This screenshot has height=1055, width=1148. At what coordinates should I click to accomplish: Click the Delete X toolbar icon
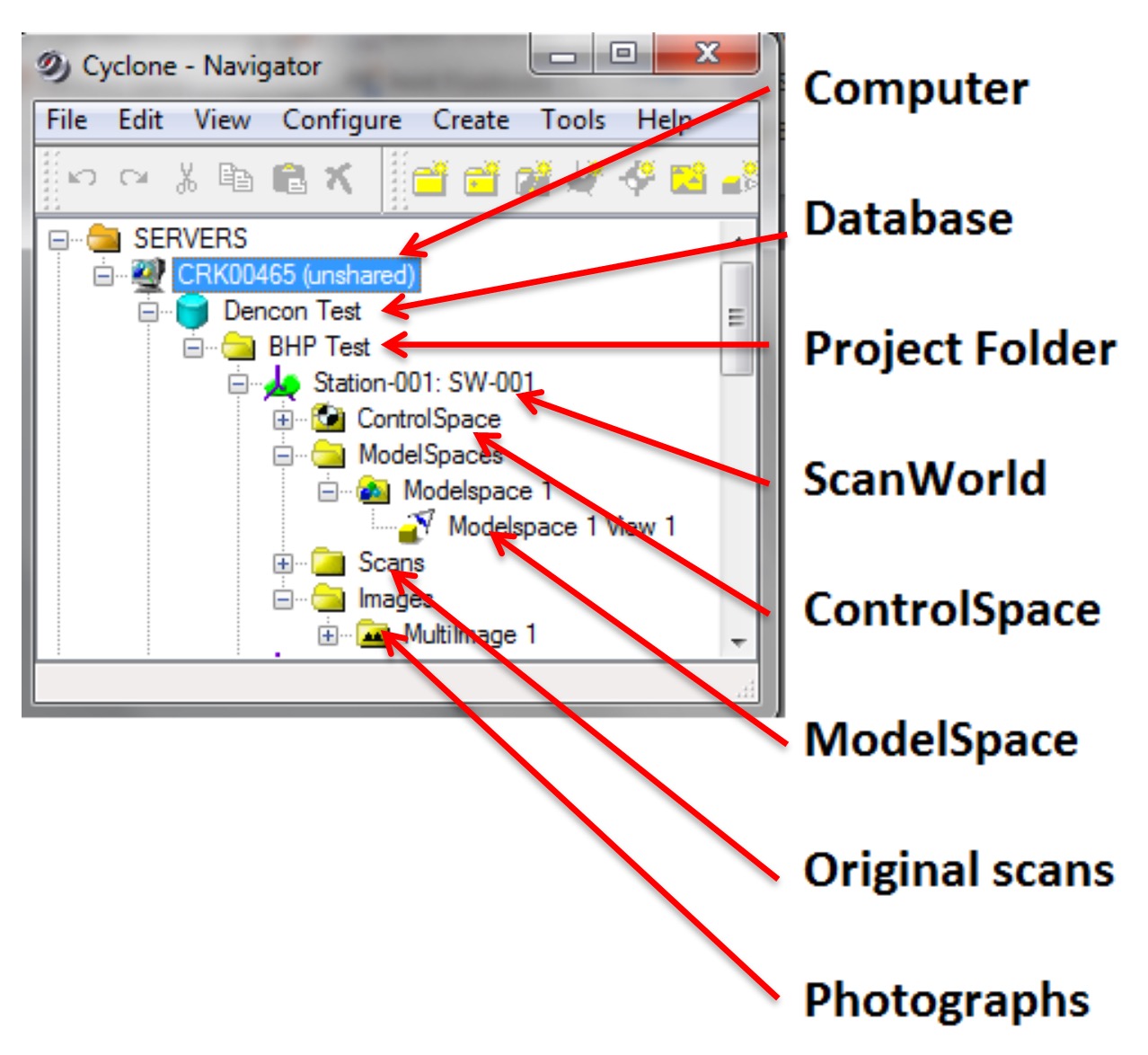[x=339, y=178]
